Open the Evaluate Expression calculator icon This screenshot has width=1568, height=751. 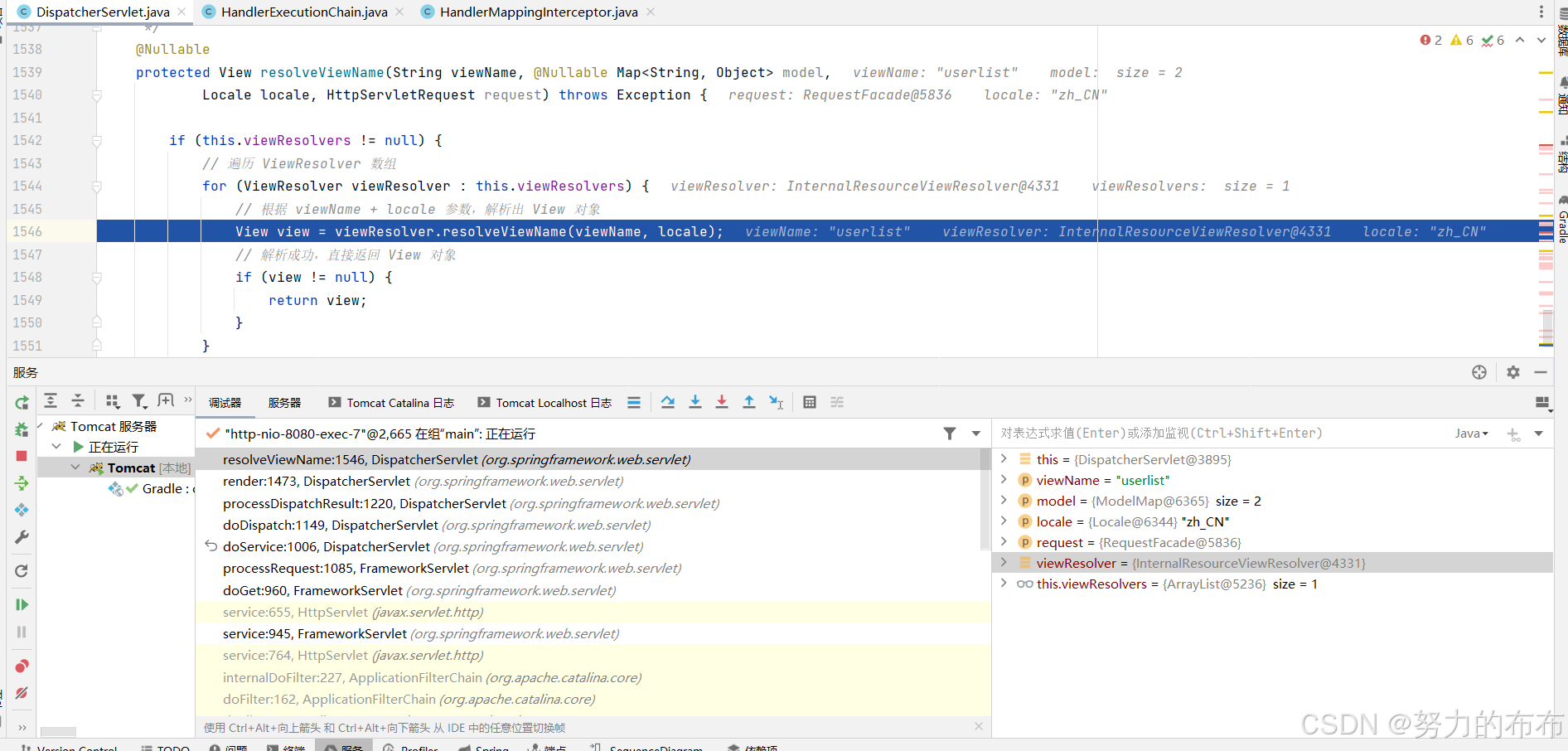click(810, 402)
